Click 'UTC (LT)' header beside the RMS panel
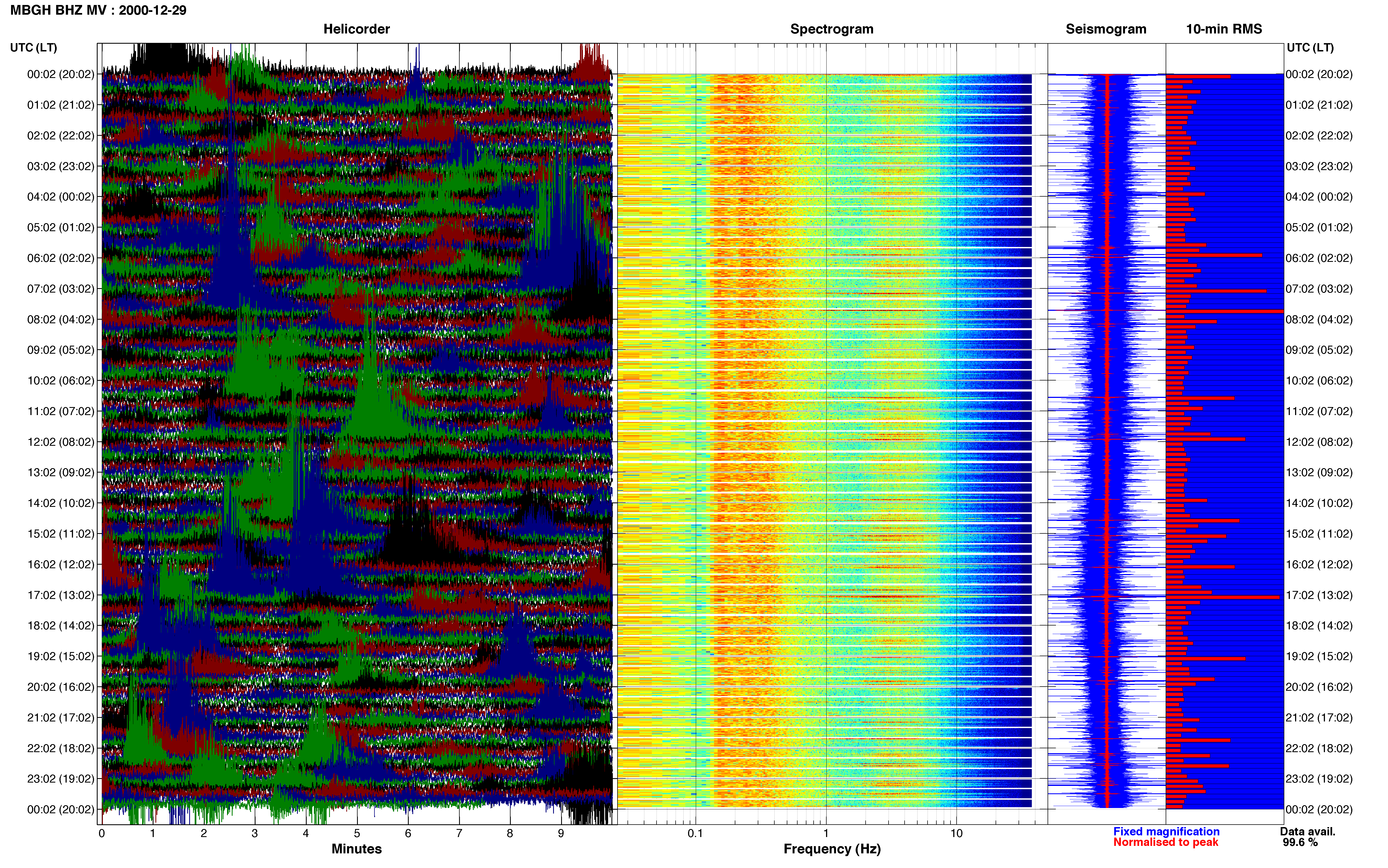The image size is (1388, 868). 1310,48
